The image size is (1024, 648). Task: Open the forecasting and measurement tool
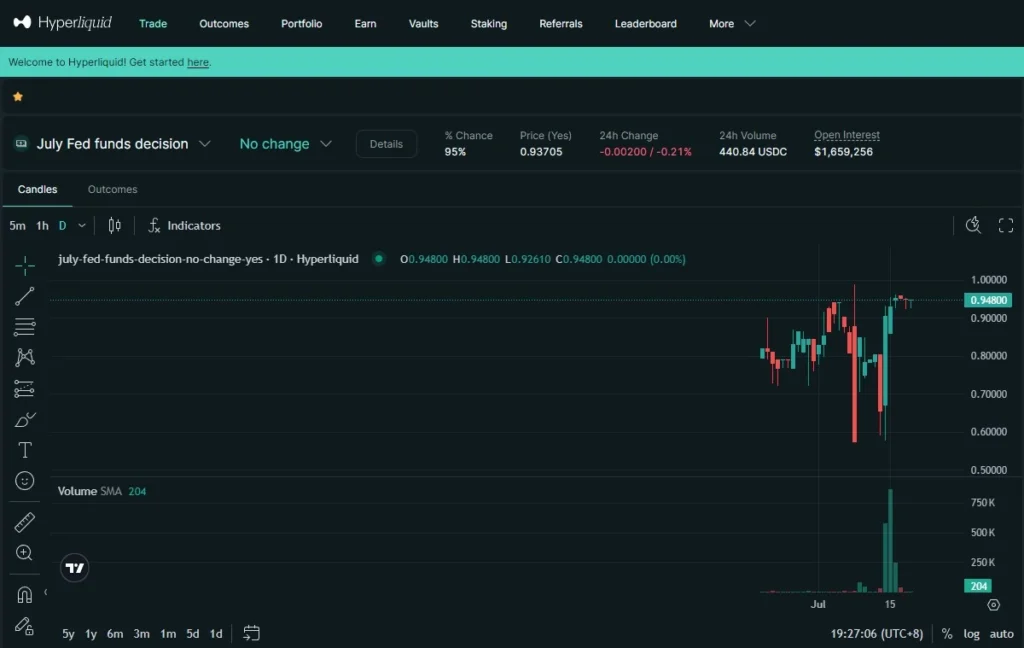pyautogui.click(x=25, y=389)
